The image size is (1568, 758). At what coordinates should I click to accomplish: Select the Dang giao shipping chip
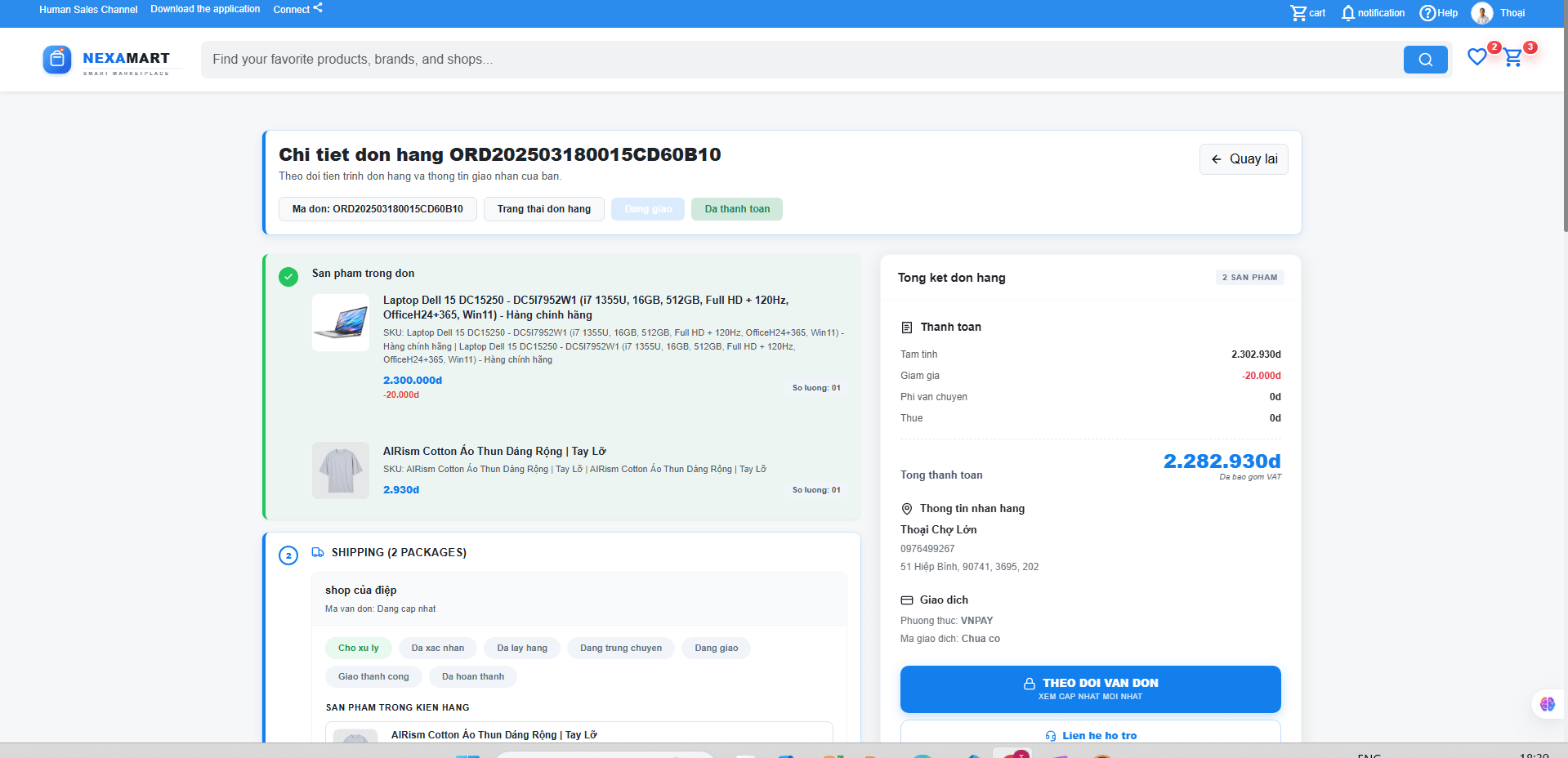click(x=717, y=649)
